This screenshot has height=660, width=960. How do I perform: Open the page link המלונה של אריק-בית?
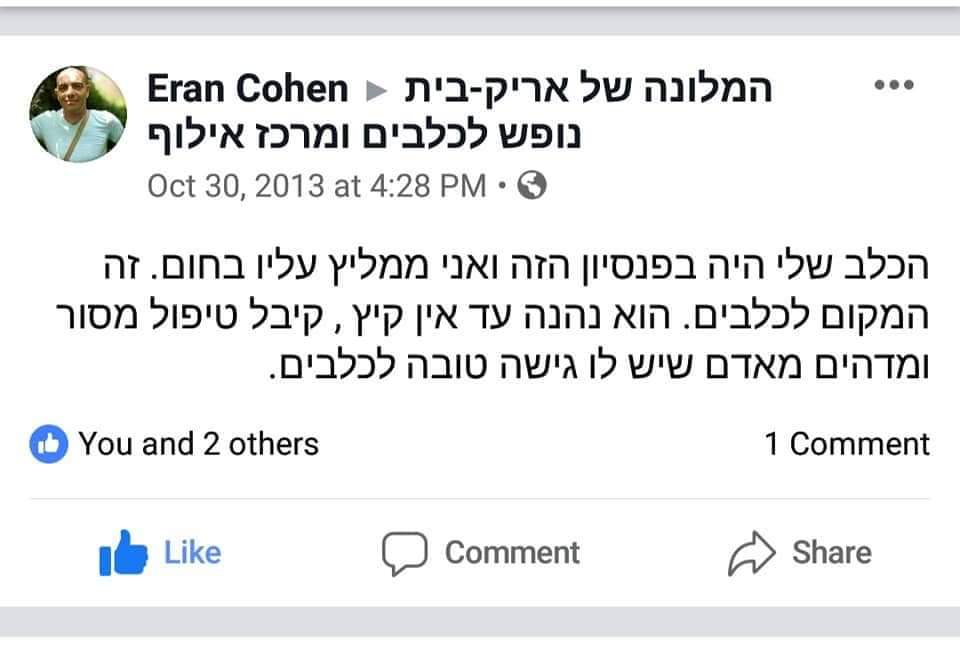point(587,90)
